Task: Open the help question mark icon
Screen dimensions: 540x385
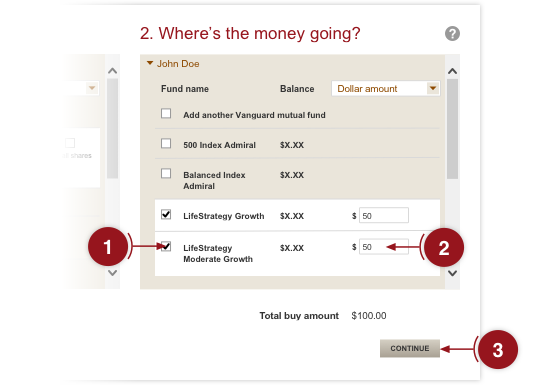Action: 452,34
